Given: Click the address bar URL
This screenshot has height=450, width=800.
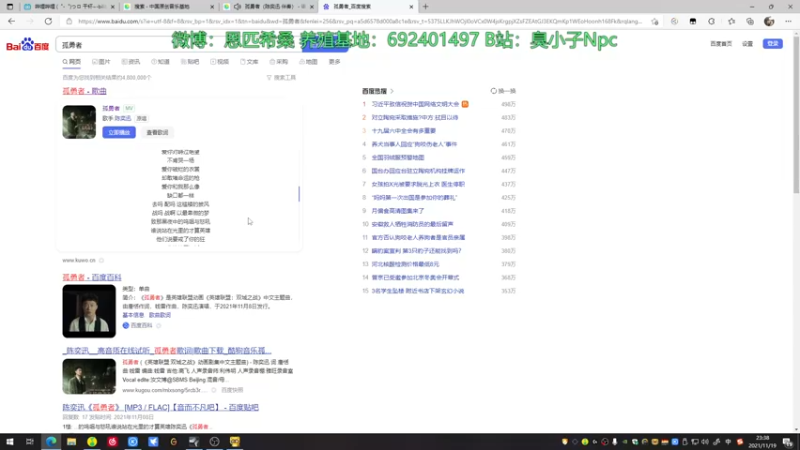Looking at the screenshot, I should pyautogui.click(x=360, y=21).
